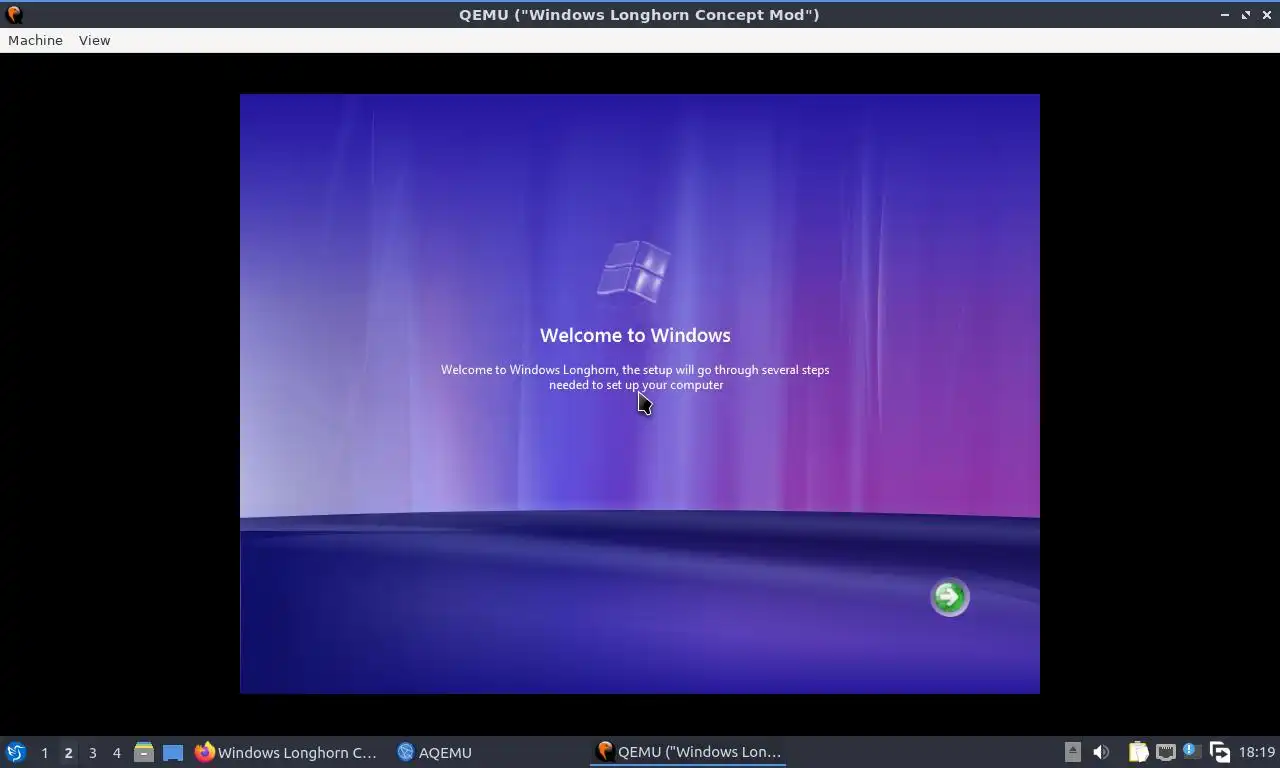
Task: Switch to workspace 1
Action: tap(44, 752)
